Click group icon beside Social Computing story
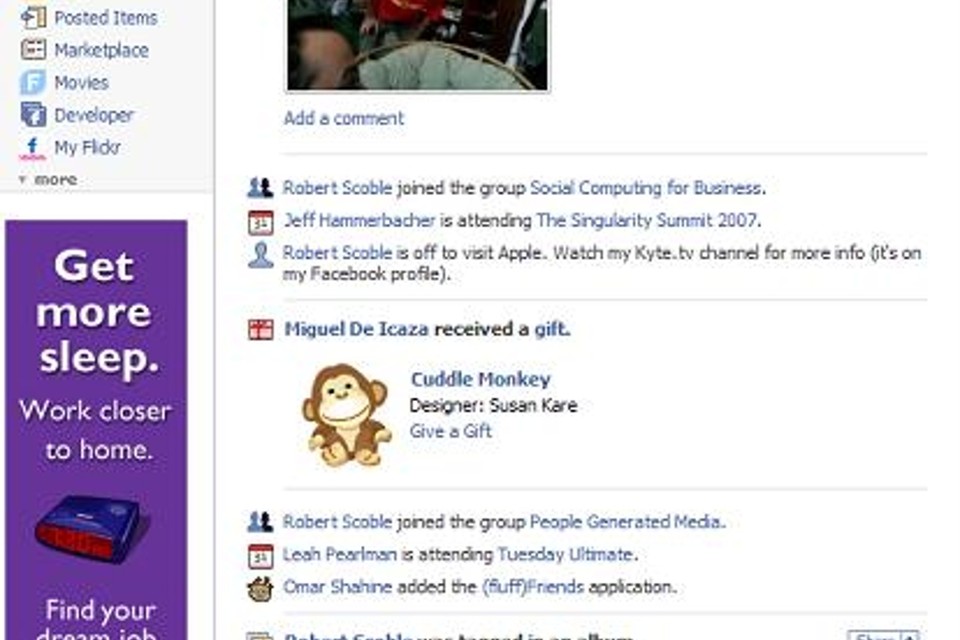Screen dimensions: 960x640 pyautogui.click(x=260, y=187)
